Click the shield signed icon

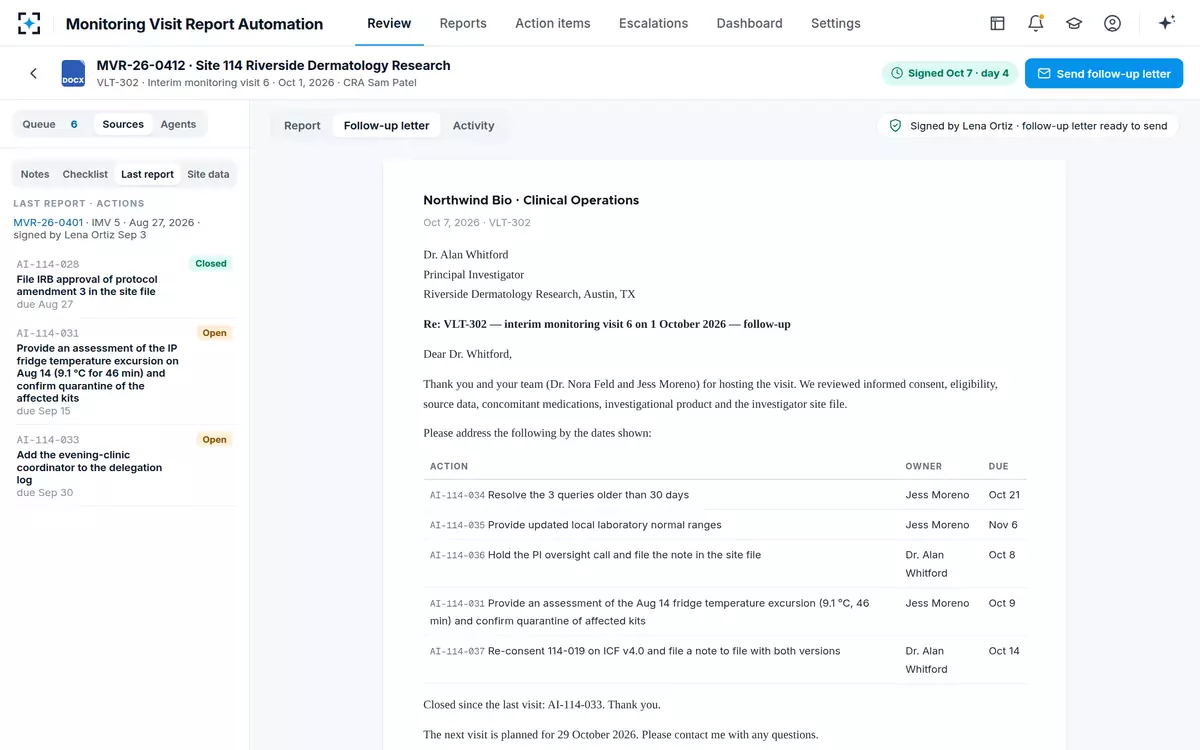point(895,126)
